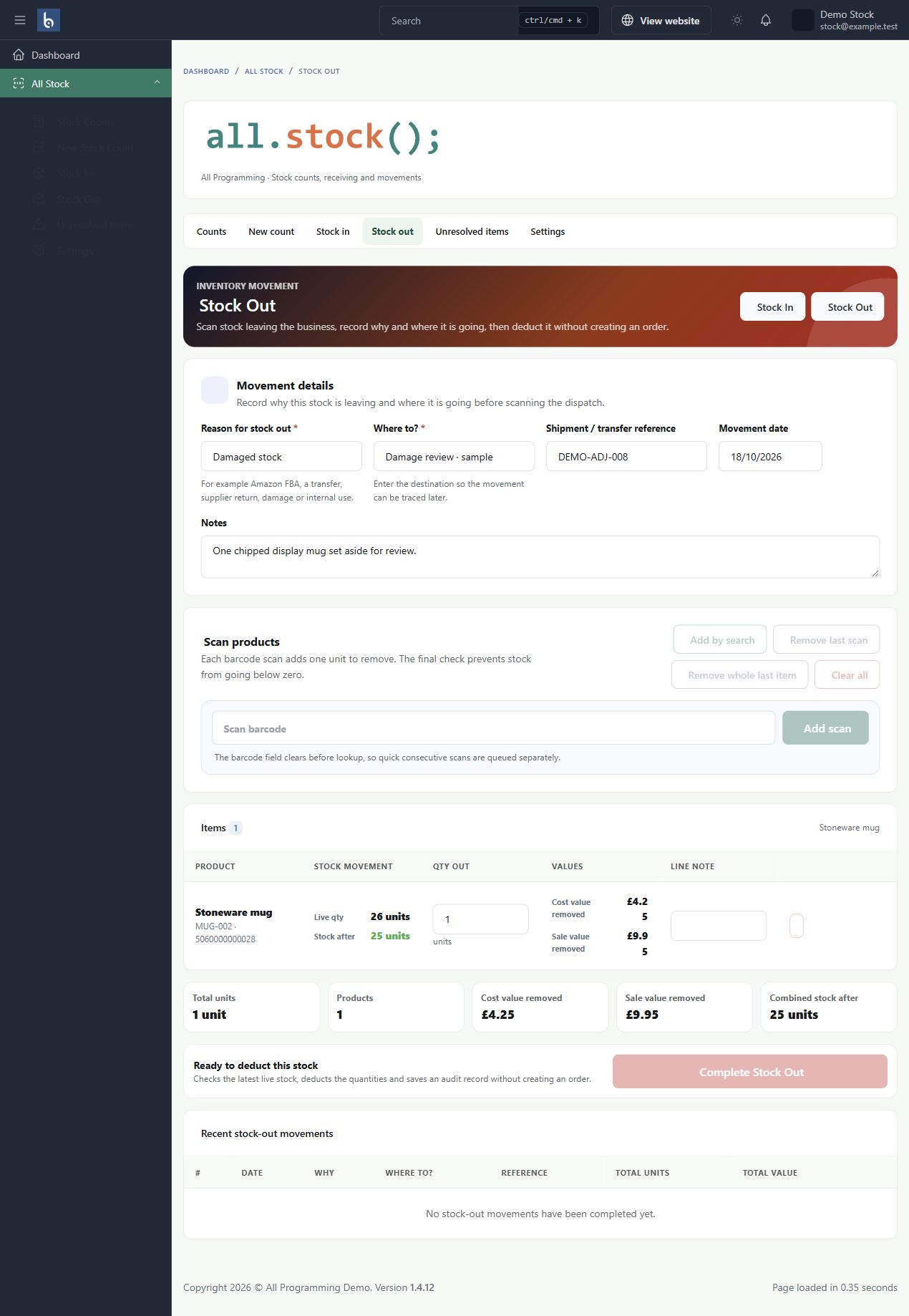909x1316 pixels.
Task: Click the small remove button in Stoneware mug row
Action: pos(797,926)
